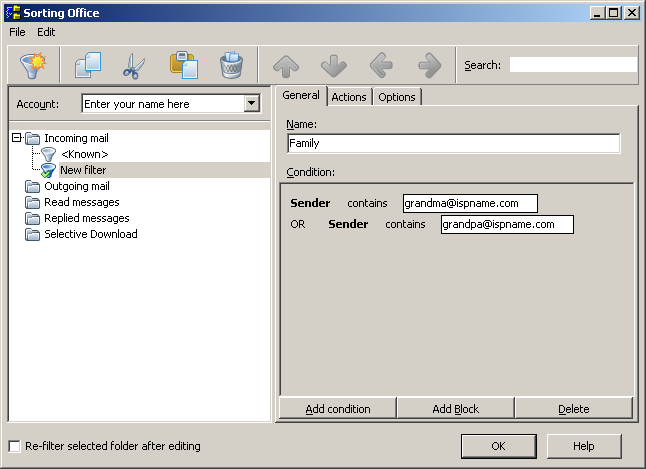Open the File menu

click(x=17, y=32)
